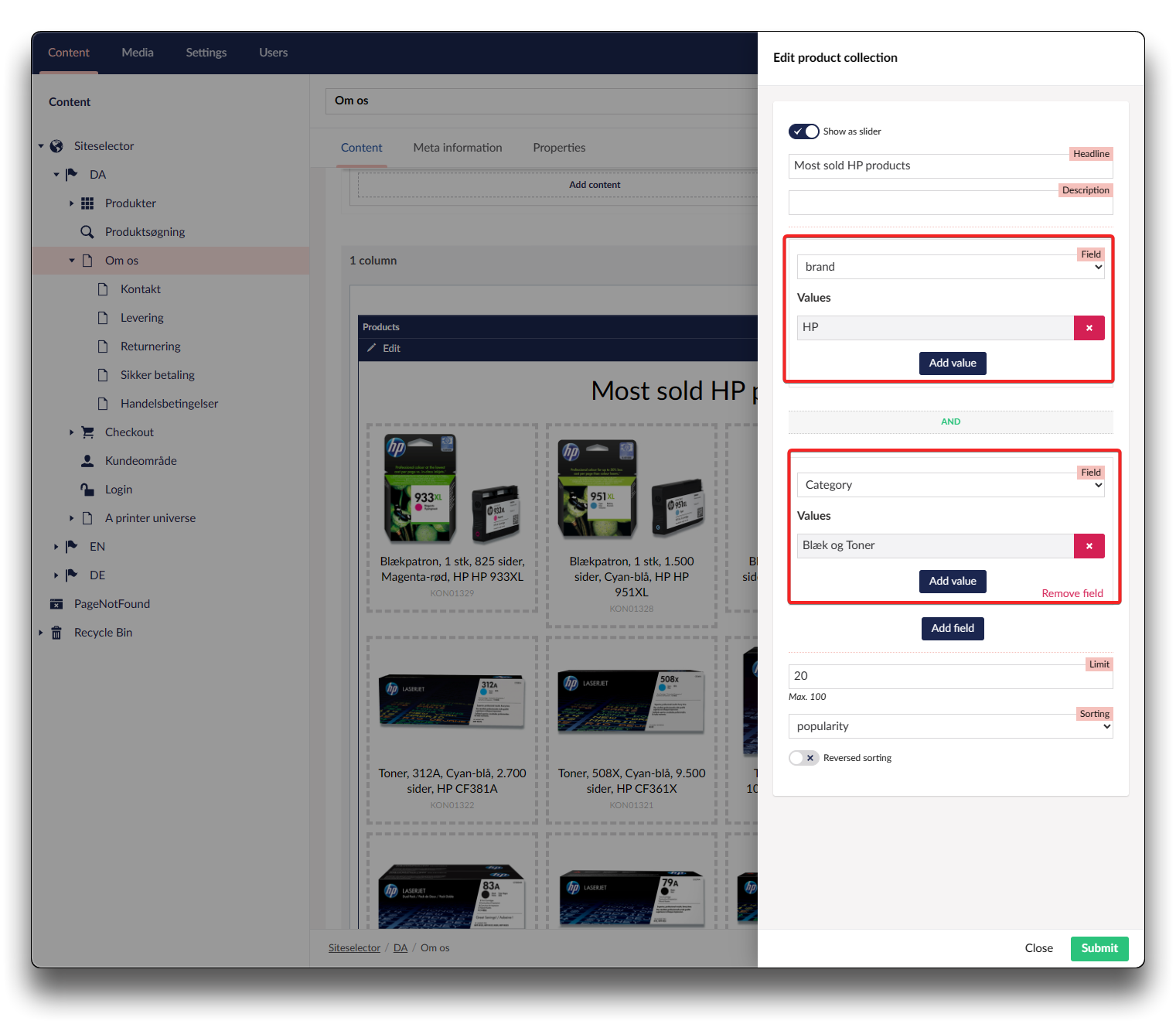Open the brand Field dropdown

950,267
